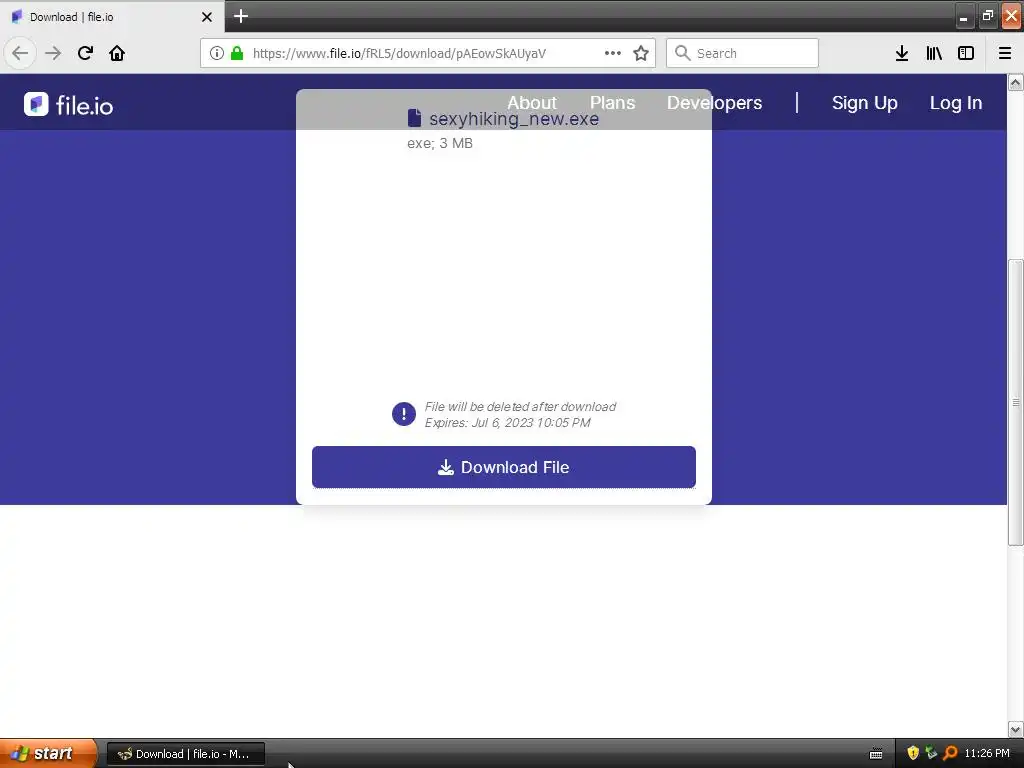Image resolution: width=1024 pixels, height=768 pixels.
Task: Click the orange magnifier tray icon
Action: [x=950, y=753]
